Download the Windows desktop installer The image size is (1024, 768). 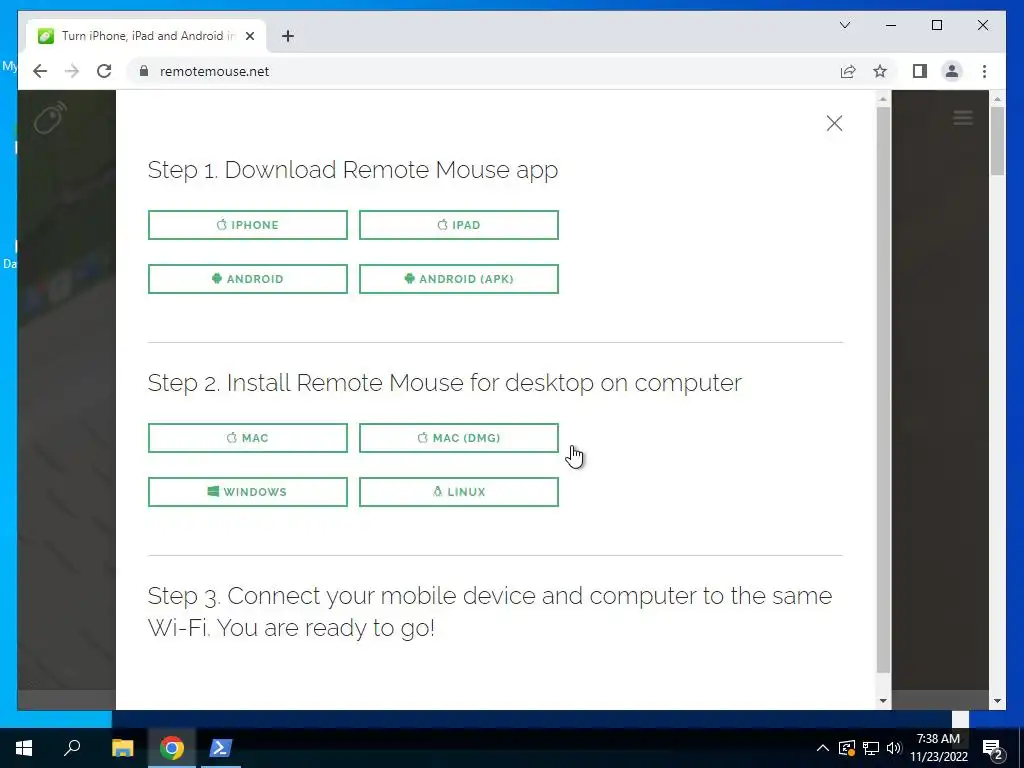[248, 492]
